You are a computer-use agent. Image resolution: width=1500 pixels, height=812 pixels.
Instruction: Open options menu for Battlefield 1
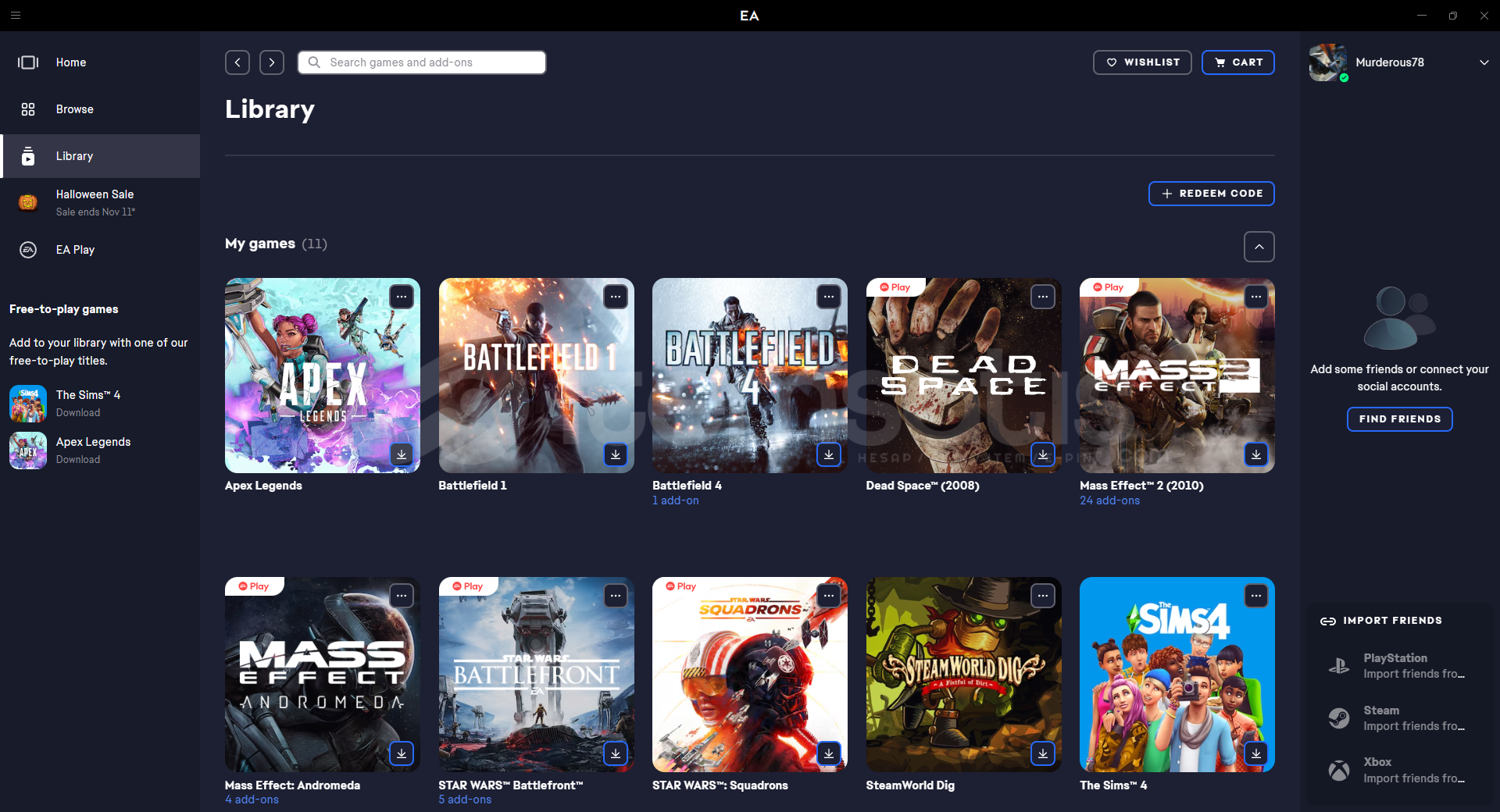pyautogui.click(x=616, y=297)
